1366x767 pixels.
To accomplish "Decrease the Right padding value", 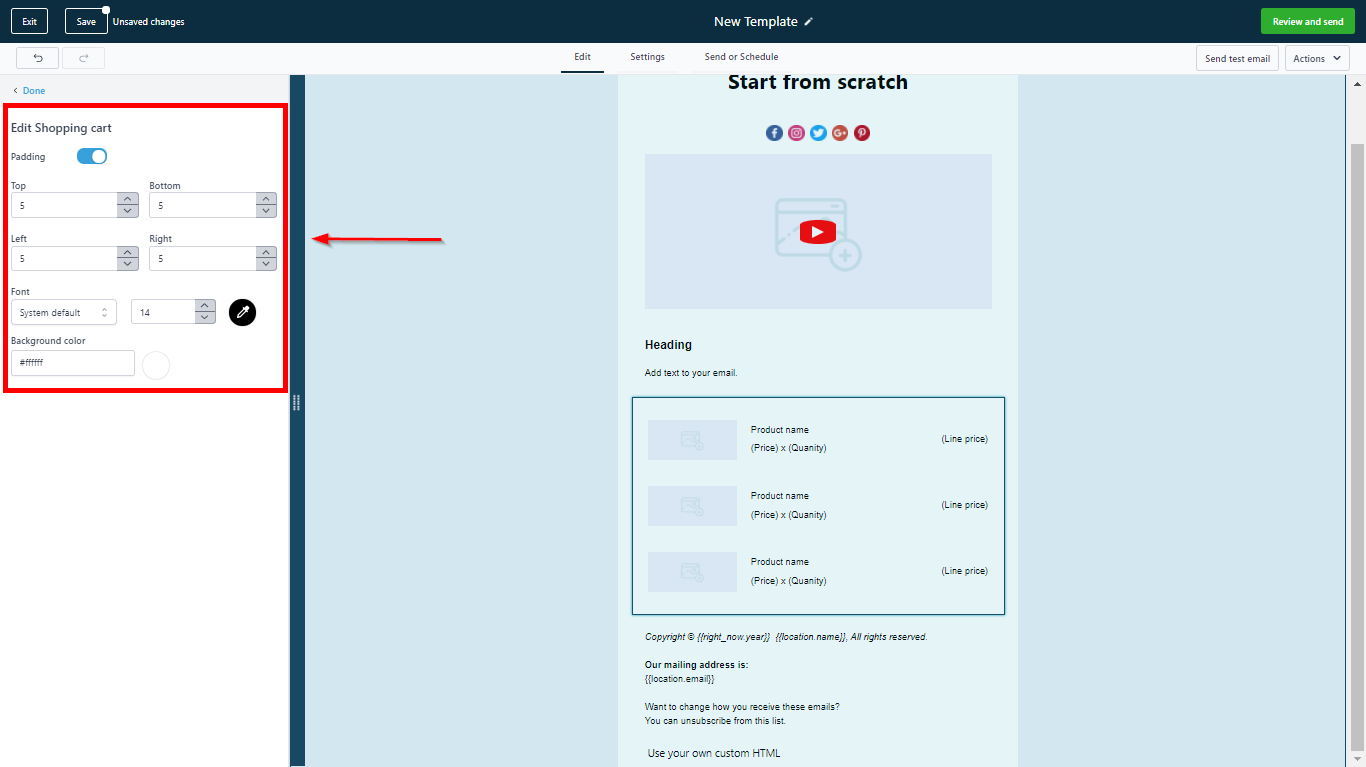I will (x=266, y=264).
